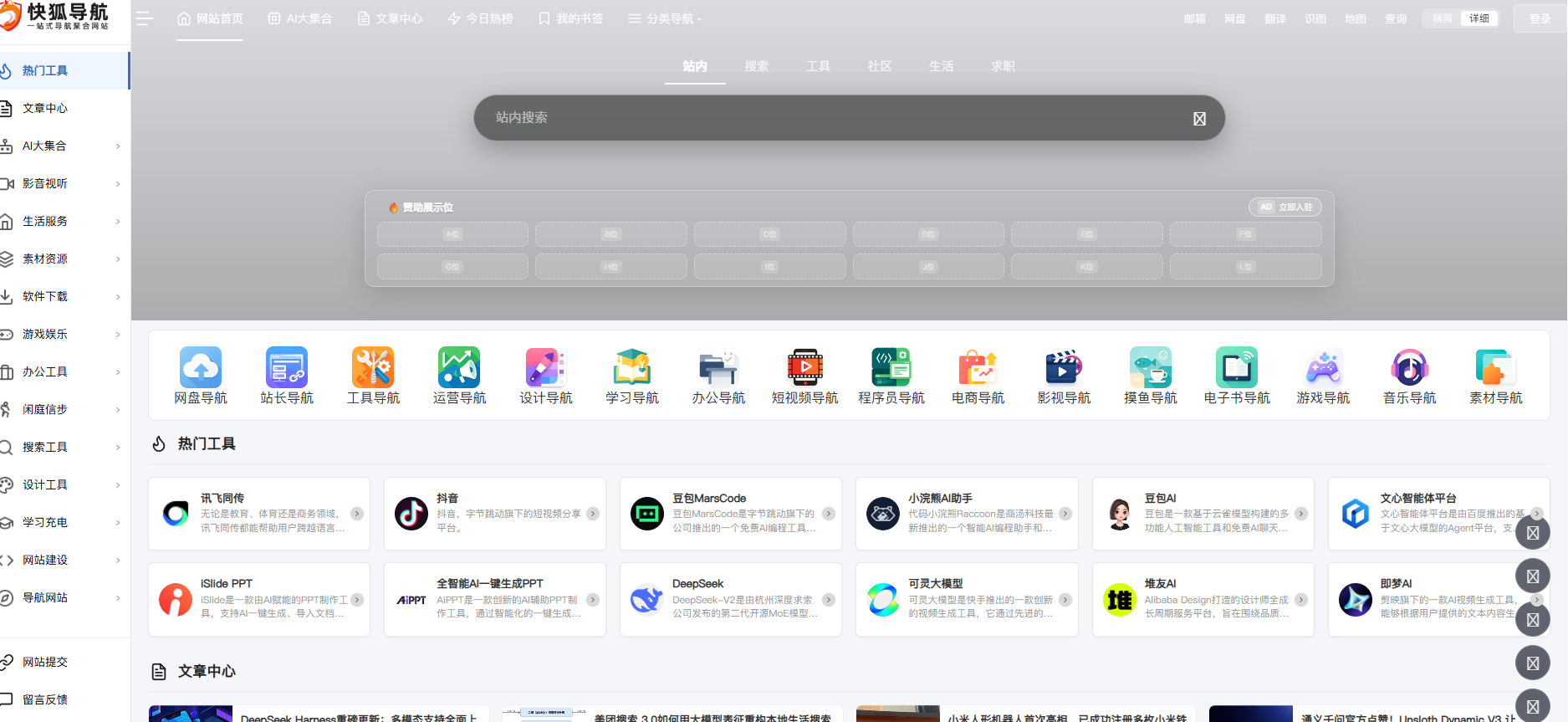Open 我的书签 in the top menu
Viewport: 1568px width, 722px height.
(570, 18)
